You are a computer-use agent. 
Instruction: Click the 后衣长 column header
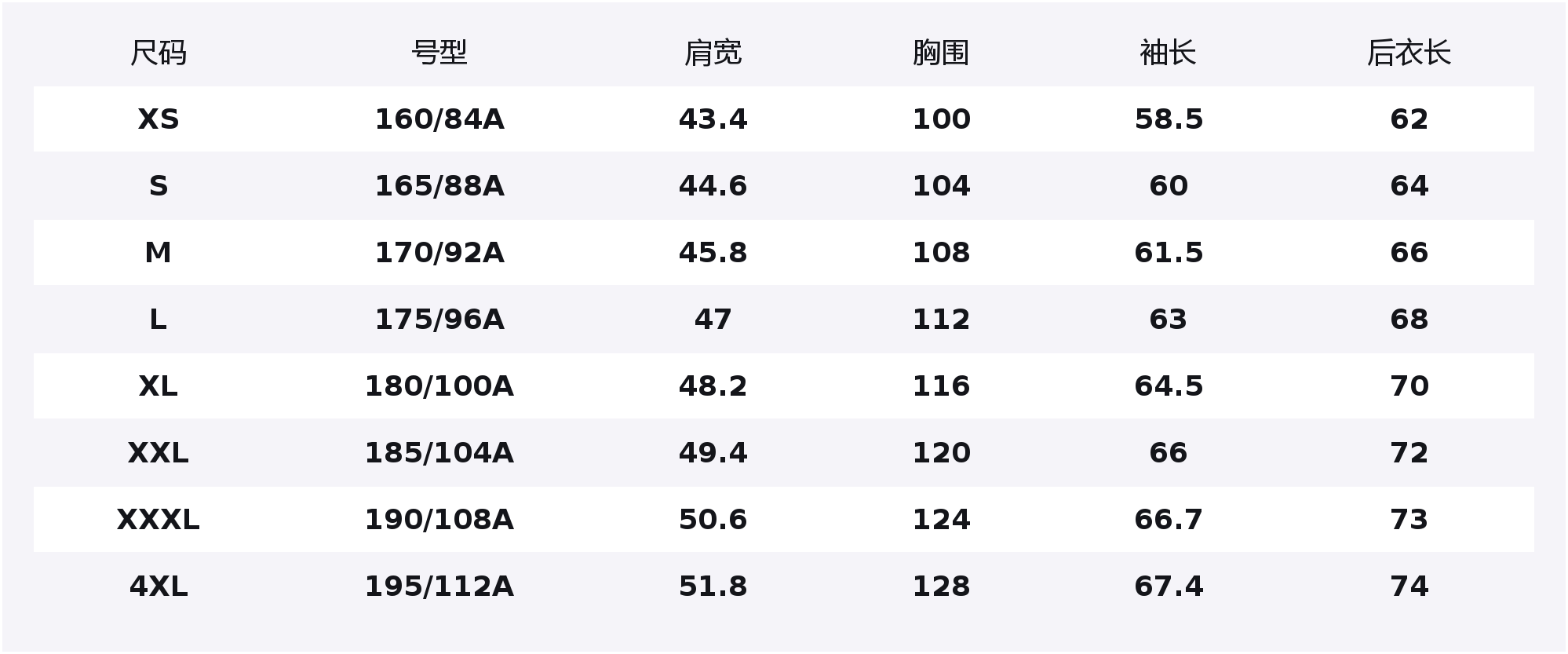[x=1409, y=53]
